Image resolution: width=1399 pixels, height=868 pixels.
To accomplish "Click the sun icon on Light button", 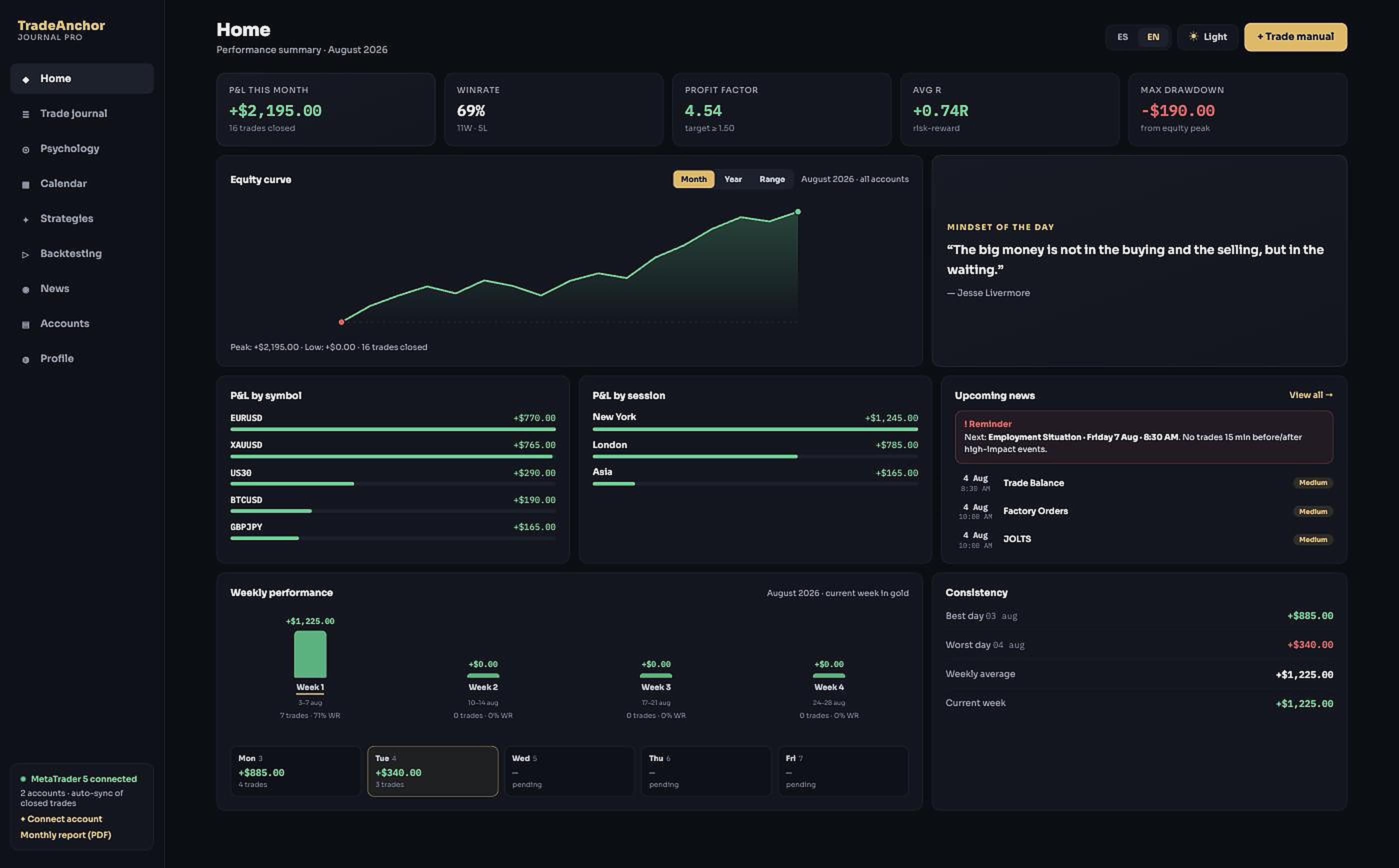I will pyautogui.click(x=1193, y=36).
